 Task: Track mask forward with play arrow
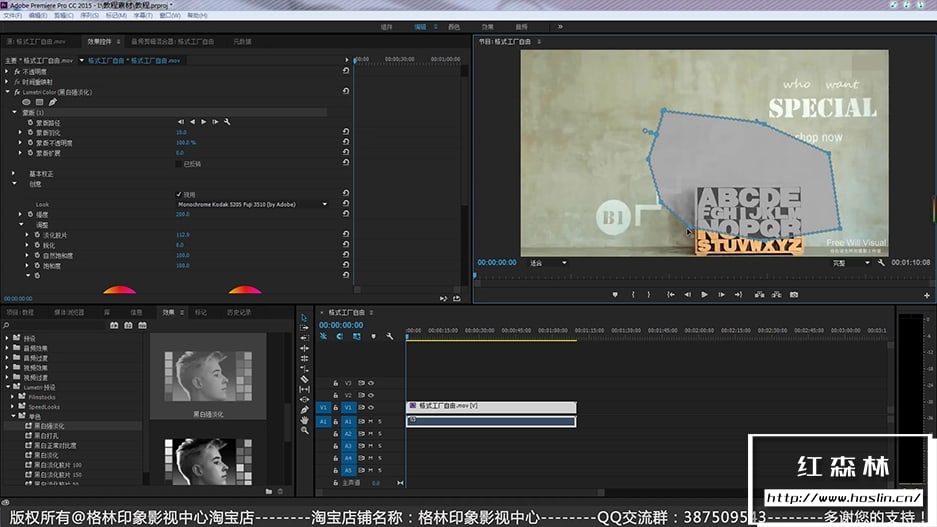click(204, 122)
